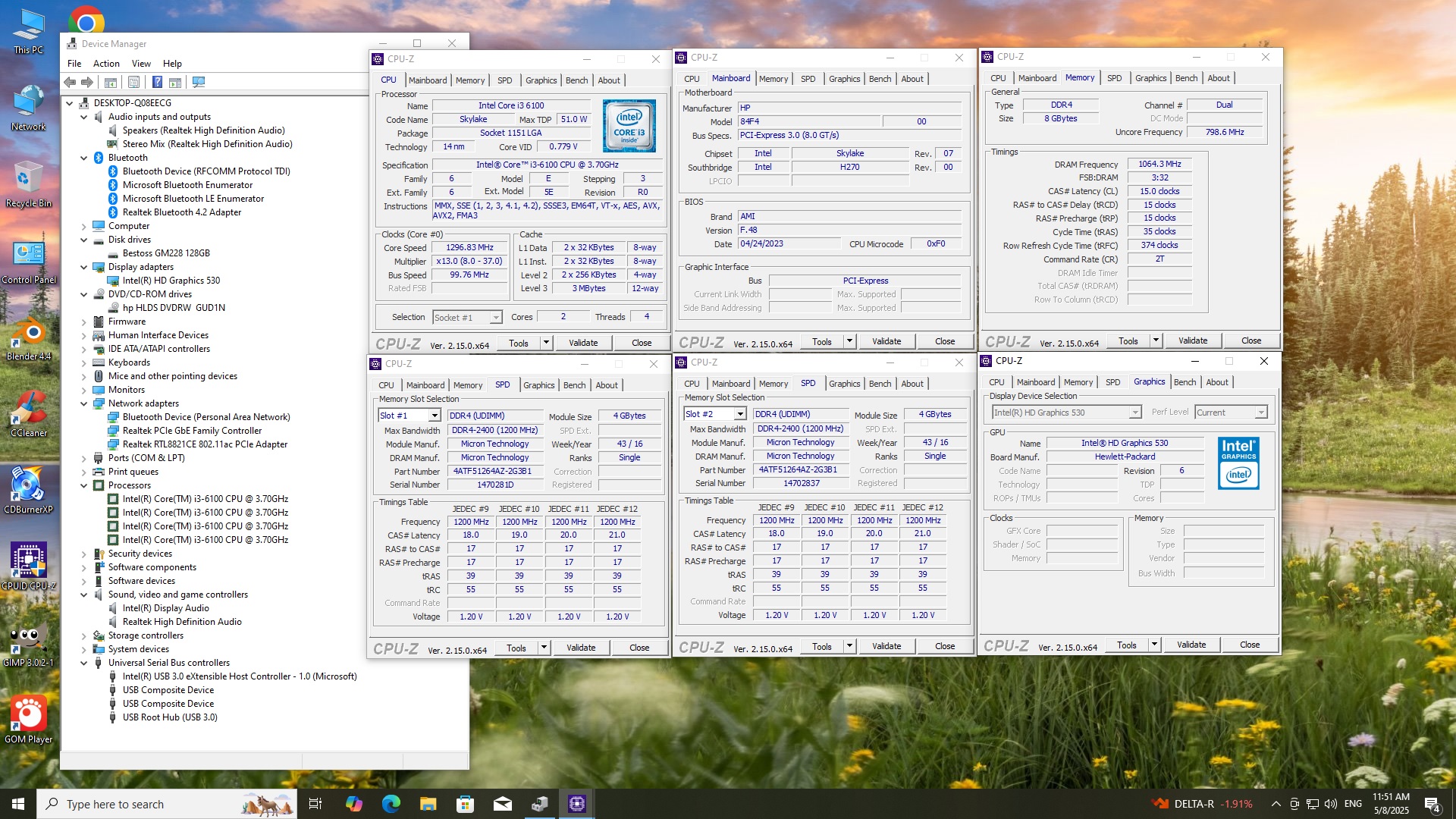The image size is (1456, 819).
Task: Select USB Root Hub (USB 3.0) entry
Action: [169, 717]
